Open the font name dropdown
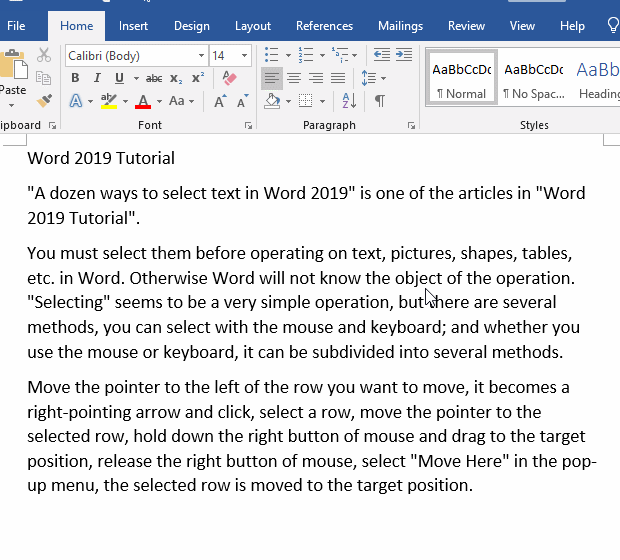 [201, 56]
